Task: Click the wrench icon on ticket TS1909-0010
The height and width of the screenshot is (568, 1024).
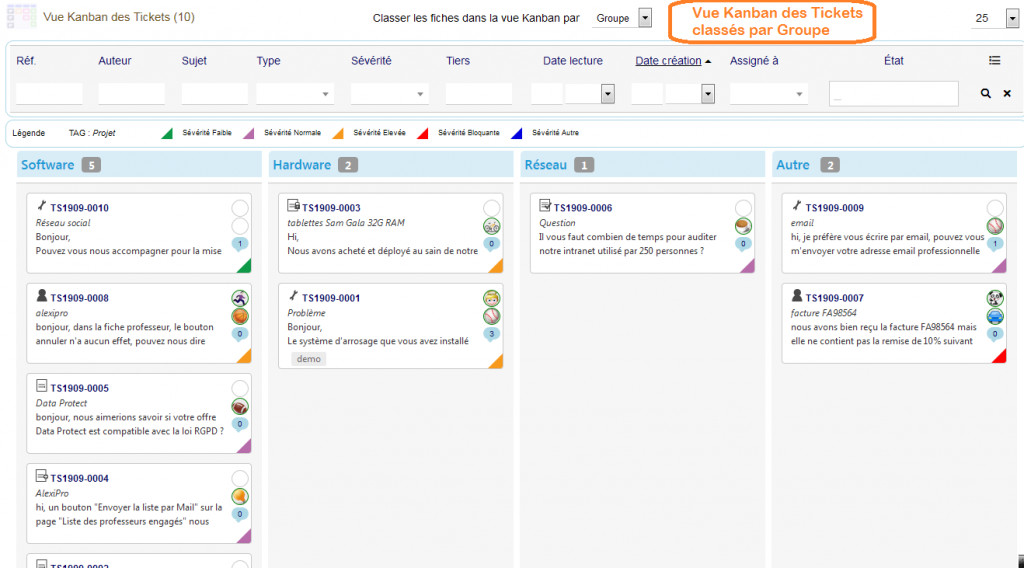Action: pyautogui.click(x=42, y=206)
